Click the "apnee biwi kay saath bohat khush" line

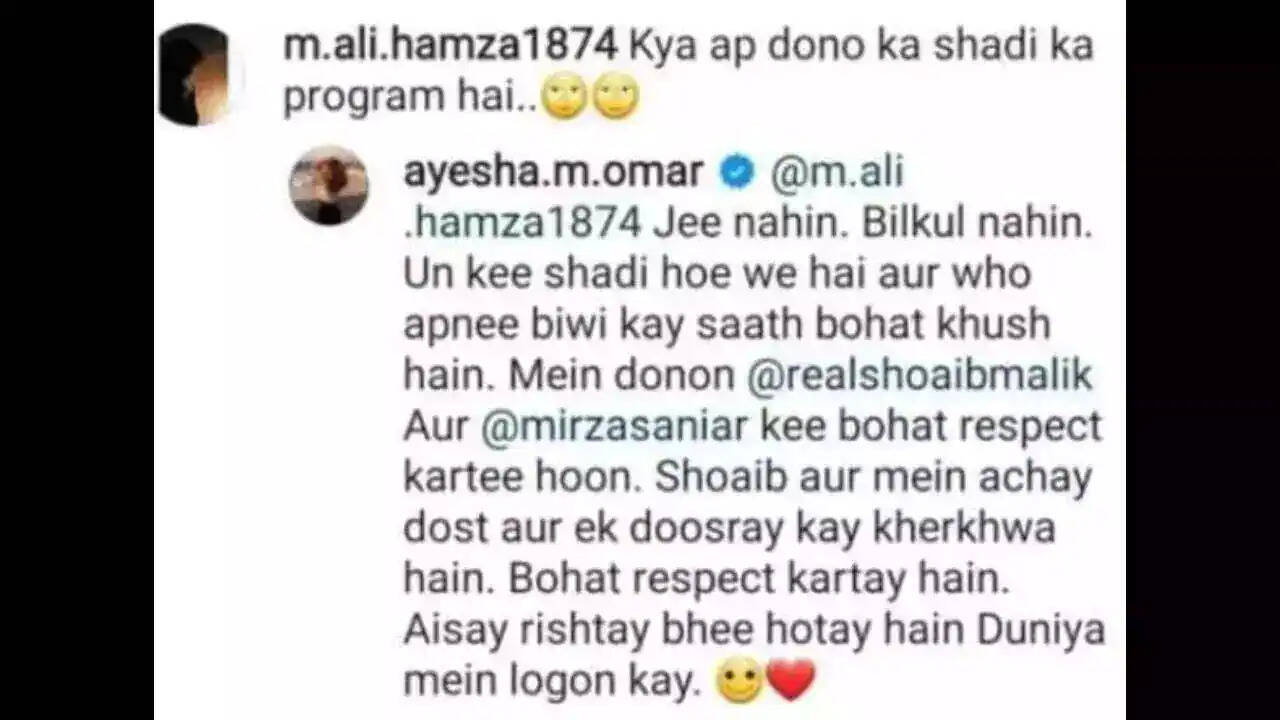tap(727, 325)
